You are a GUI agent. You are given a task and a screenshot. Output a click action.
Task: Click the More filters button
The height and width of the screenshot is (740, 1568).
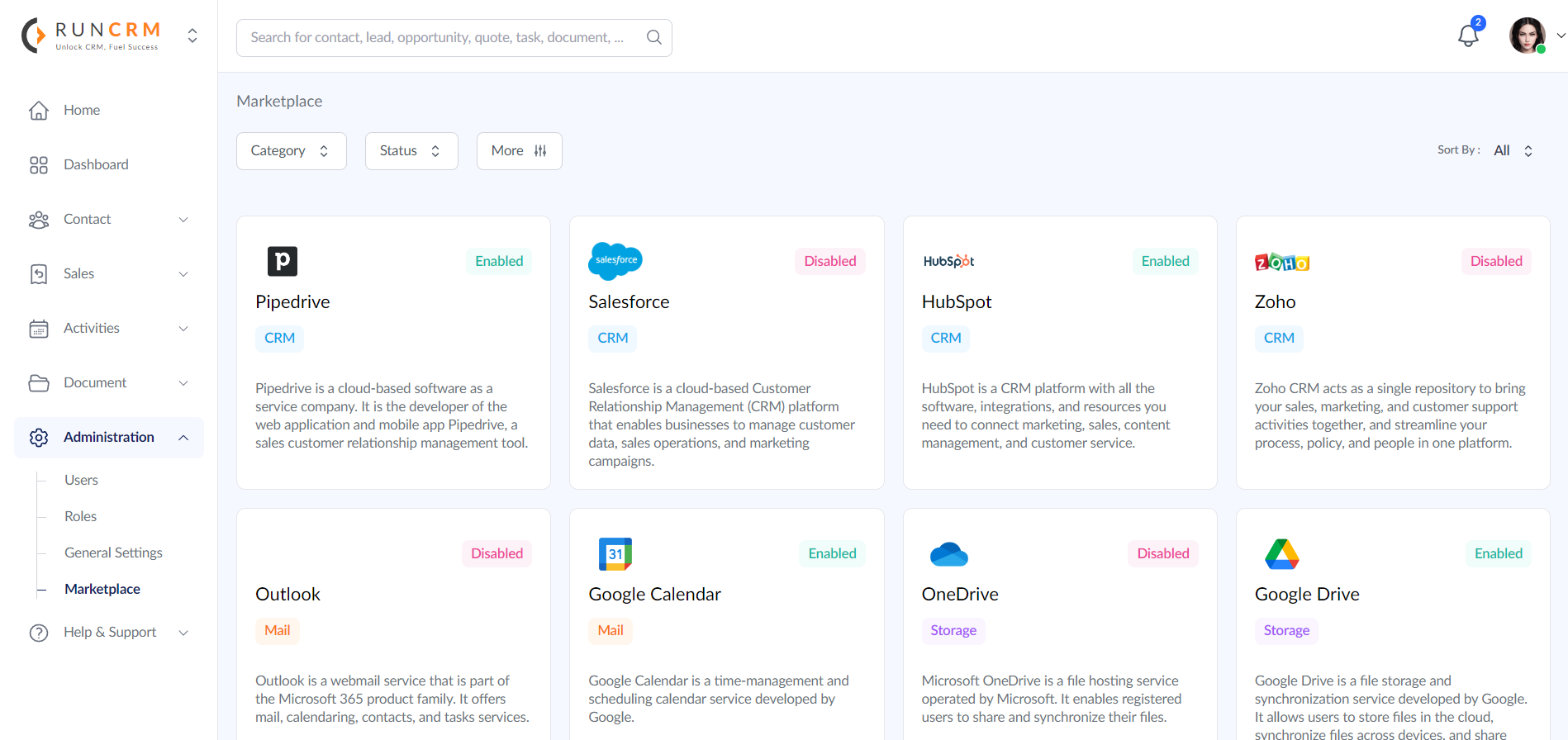(x=519, y=151)
